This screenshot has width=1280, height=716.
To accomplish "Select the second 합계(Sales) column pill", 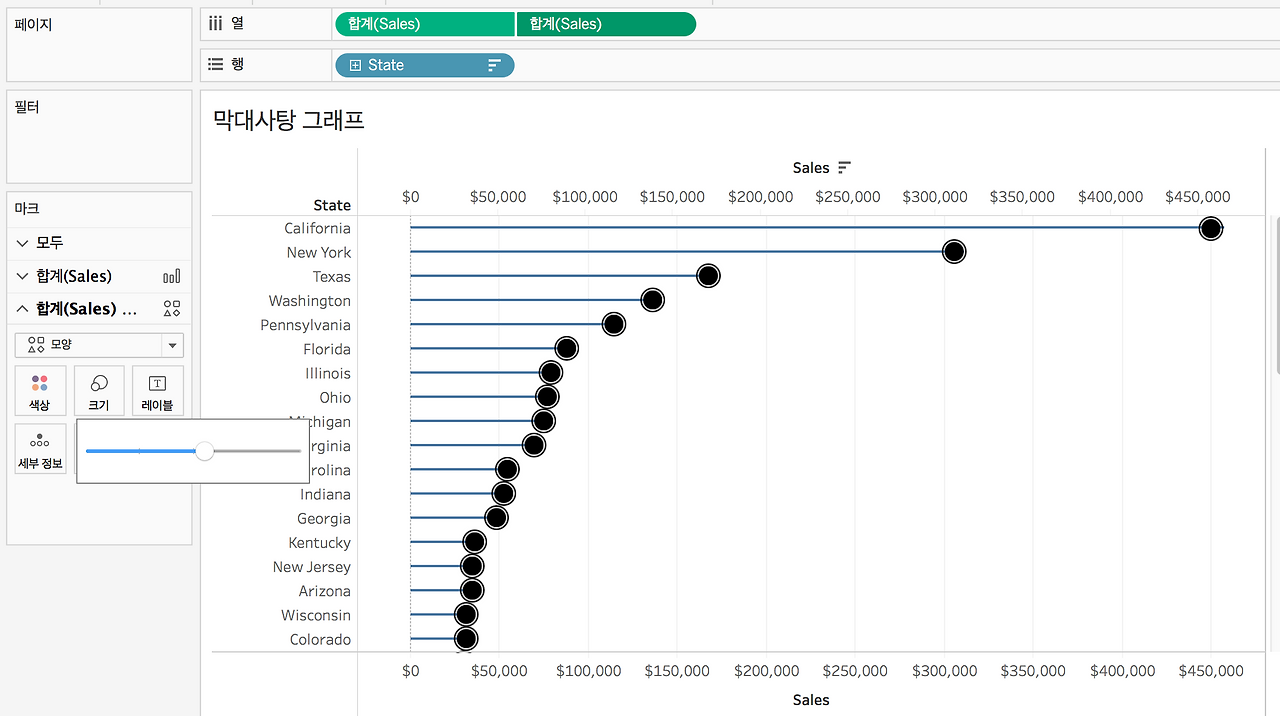I will [x=606, y=24].
